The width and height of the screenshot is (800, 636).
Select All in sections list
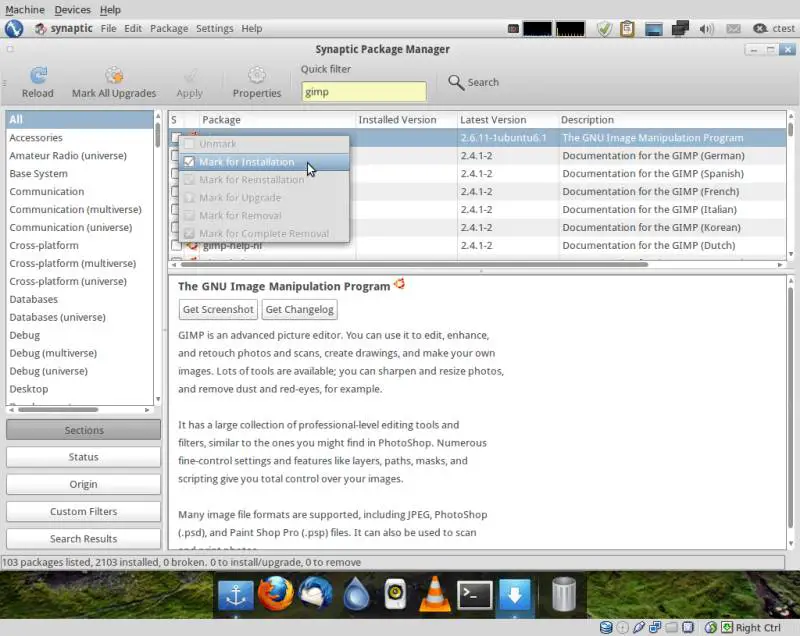tap(79, 119)
